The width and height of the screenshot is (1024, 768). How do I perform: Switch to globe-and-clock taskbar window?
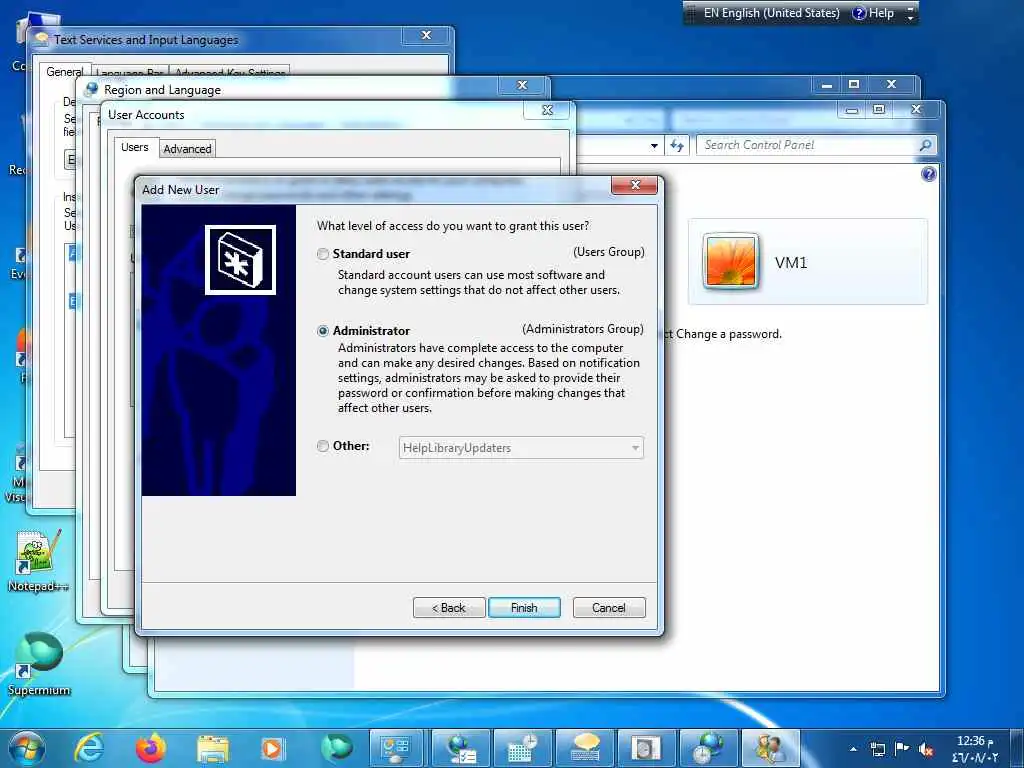[x=708, y=748]
